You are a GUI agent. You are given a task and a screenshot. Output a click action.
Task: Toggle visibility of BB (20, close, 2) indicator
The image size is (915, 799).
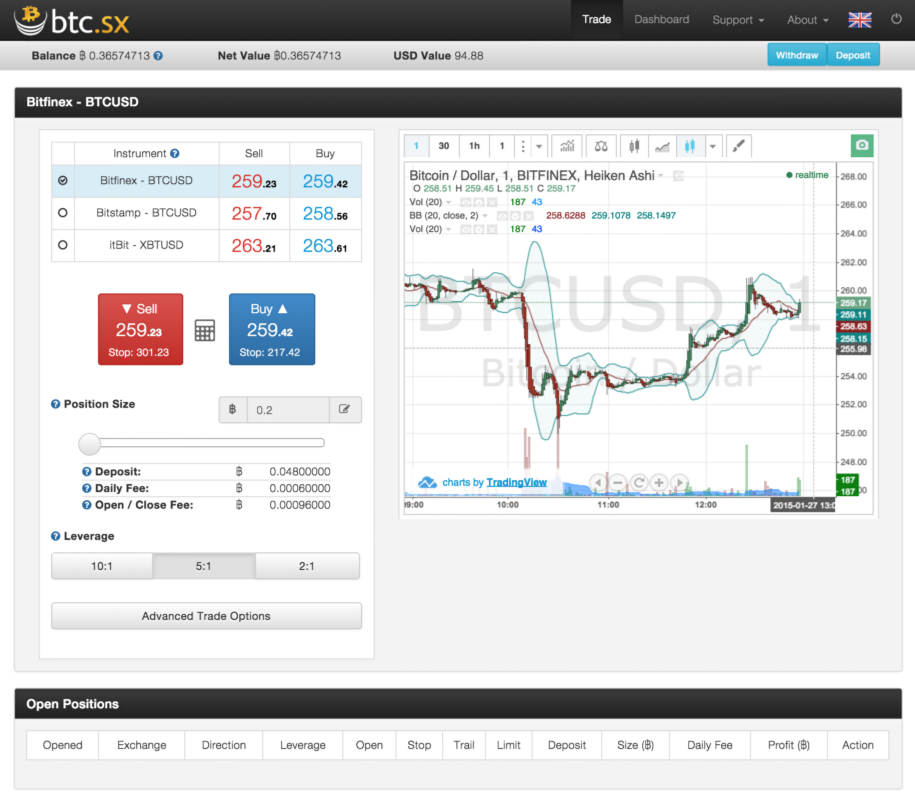point(502,216)
